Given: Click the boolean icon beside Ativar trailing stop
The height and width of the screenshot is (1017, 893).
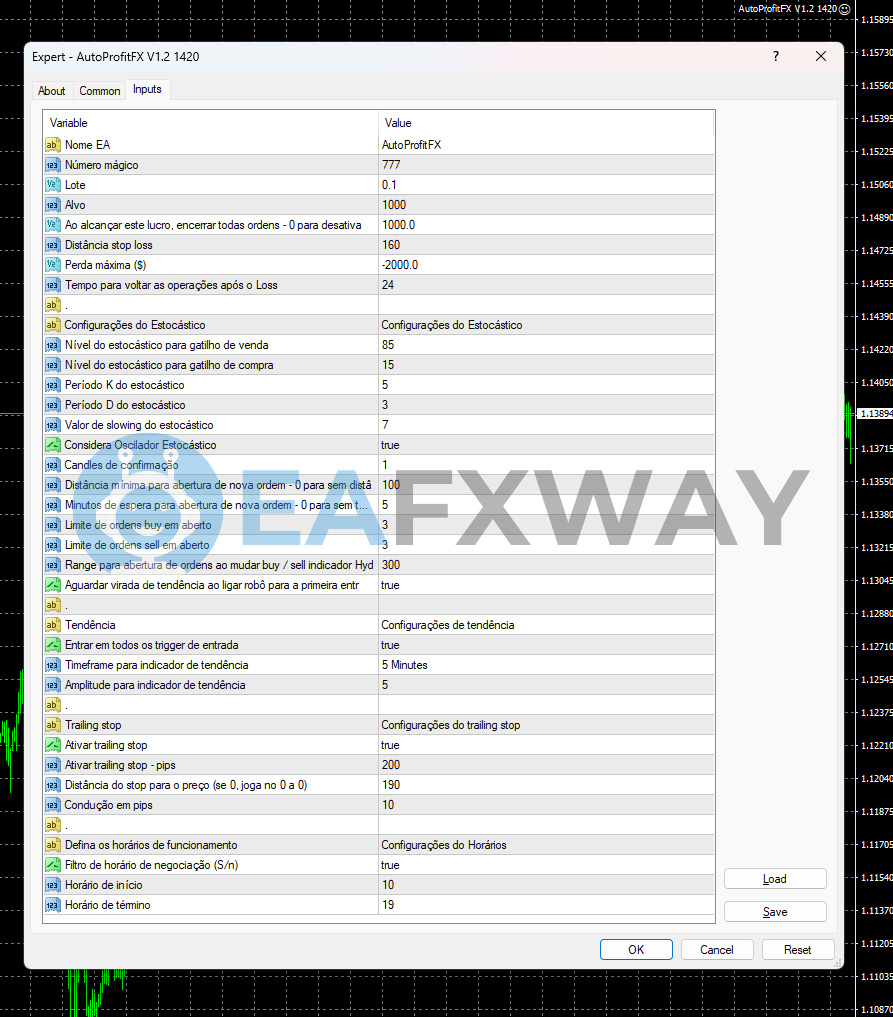Looking at the screenshot, I should [x=53, y=745].
